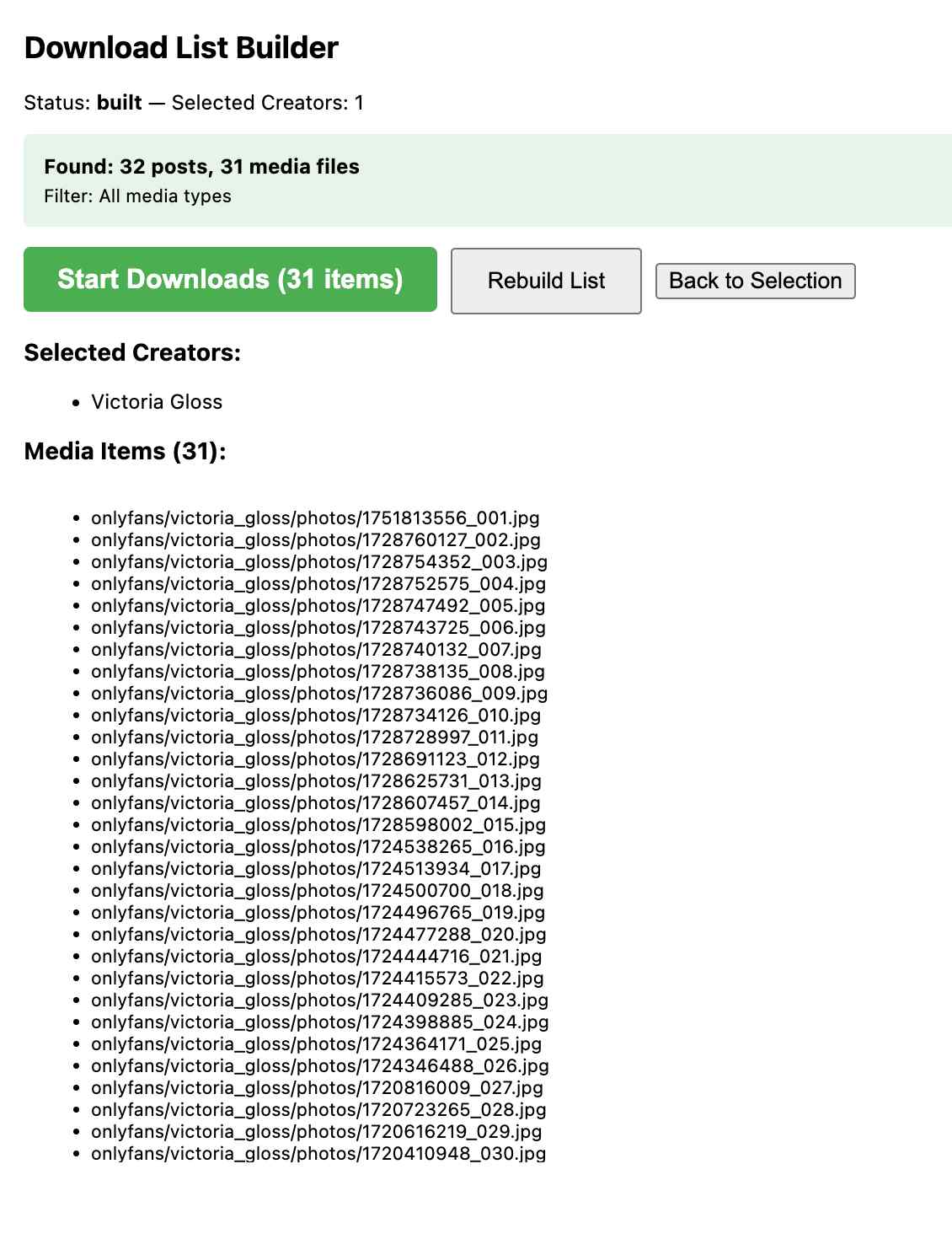952x1239 pixels.
Task: Select the media item 1751813556_001.jpg
Action: pos(317,518)
